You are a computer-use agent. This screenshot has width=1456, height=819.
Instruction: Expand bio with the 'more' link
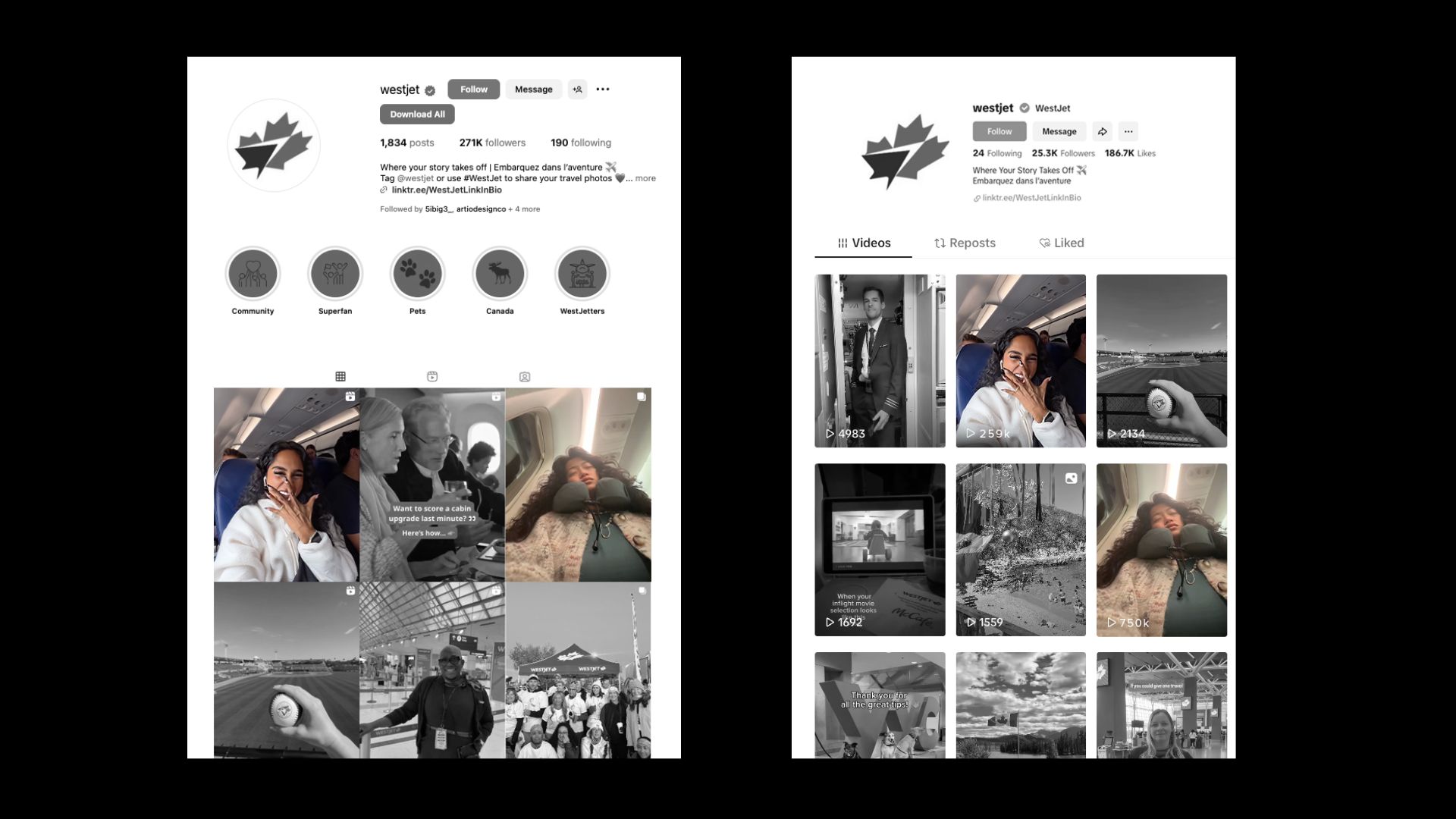click(645, 179)
